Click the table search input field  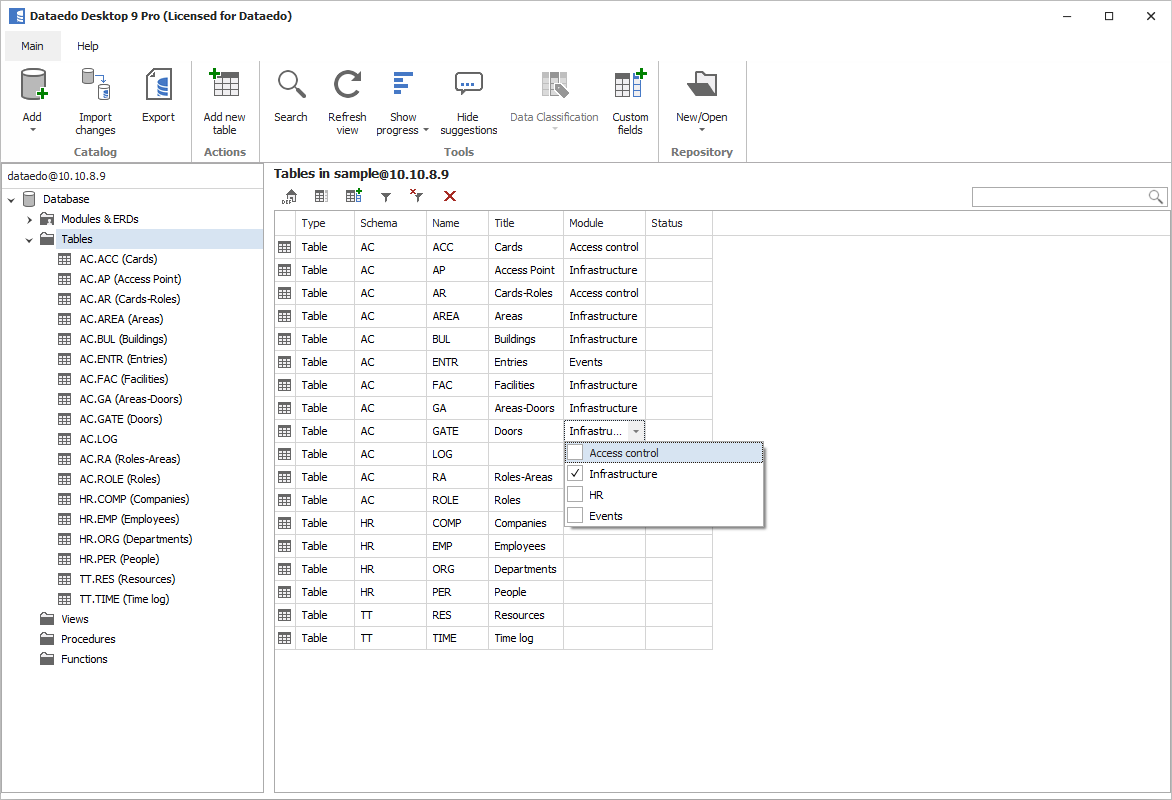(x=1060, y=197)
